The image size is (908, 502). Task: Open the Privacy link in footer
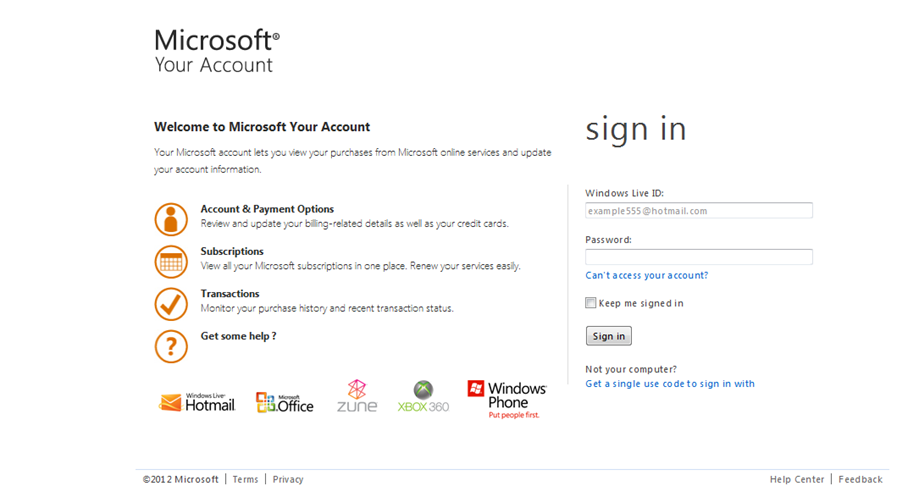coord(288,480)
